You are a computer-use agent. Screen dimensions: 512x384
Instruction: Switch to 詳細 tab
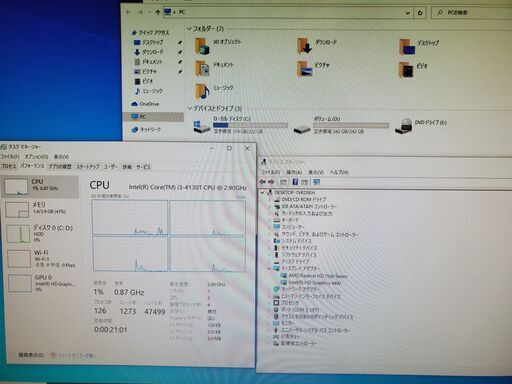tap(127, 167)
